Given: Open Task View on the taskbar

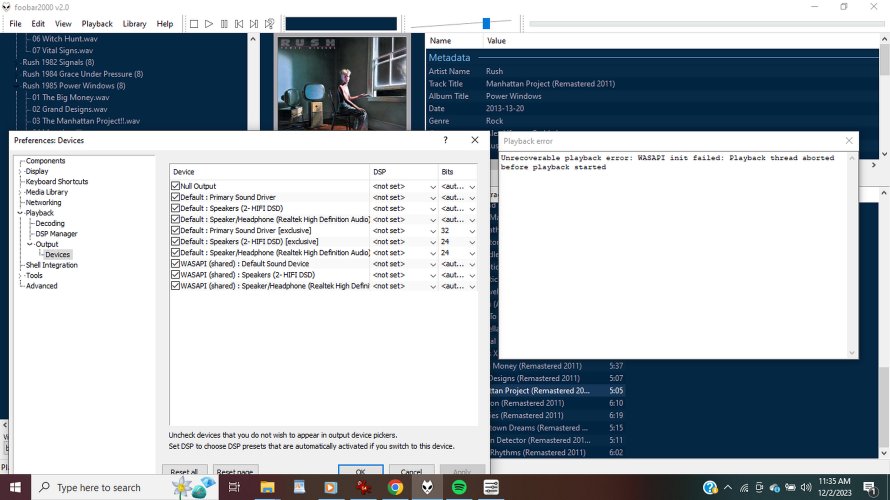Looking at the screenshot, I should pos(234,487).
